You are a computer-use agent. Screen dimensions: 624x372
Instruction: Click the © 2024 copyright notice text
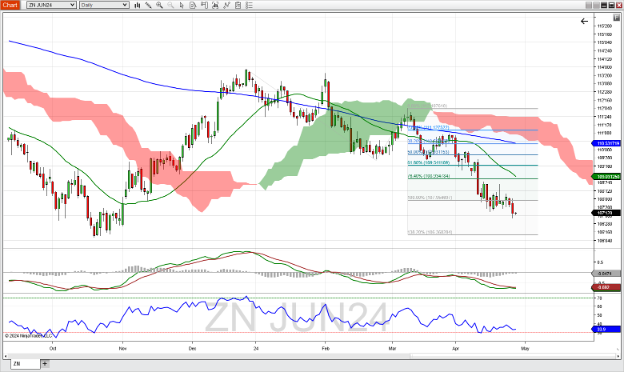point(28,336)
